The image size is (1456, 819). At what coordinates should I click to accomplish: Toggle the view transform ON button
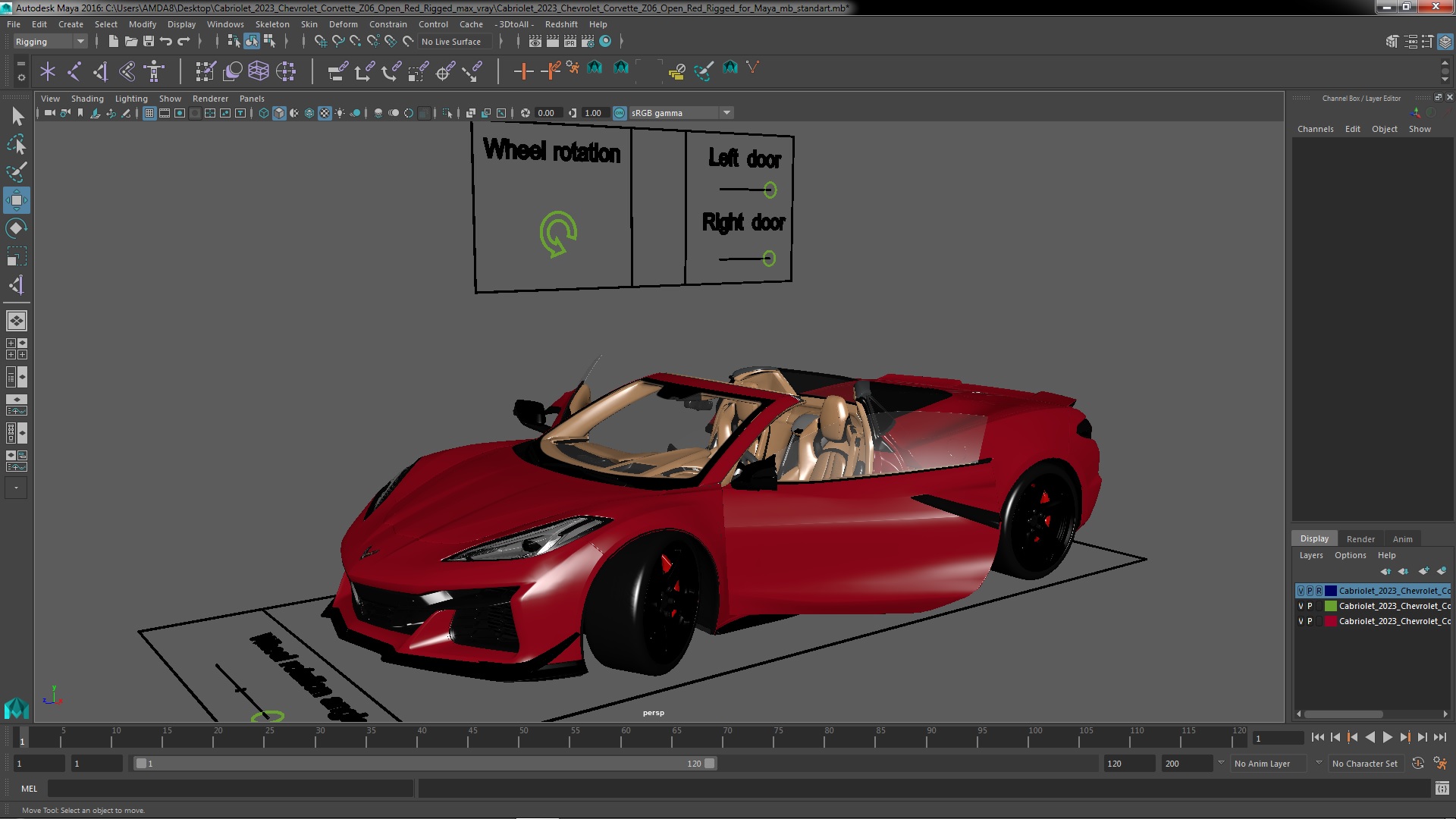click(620, 113)
